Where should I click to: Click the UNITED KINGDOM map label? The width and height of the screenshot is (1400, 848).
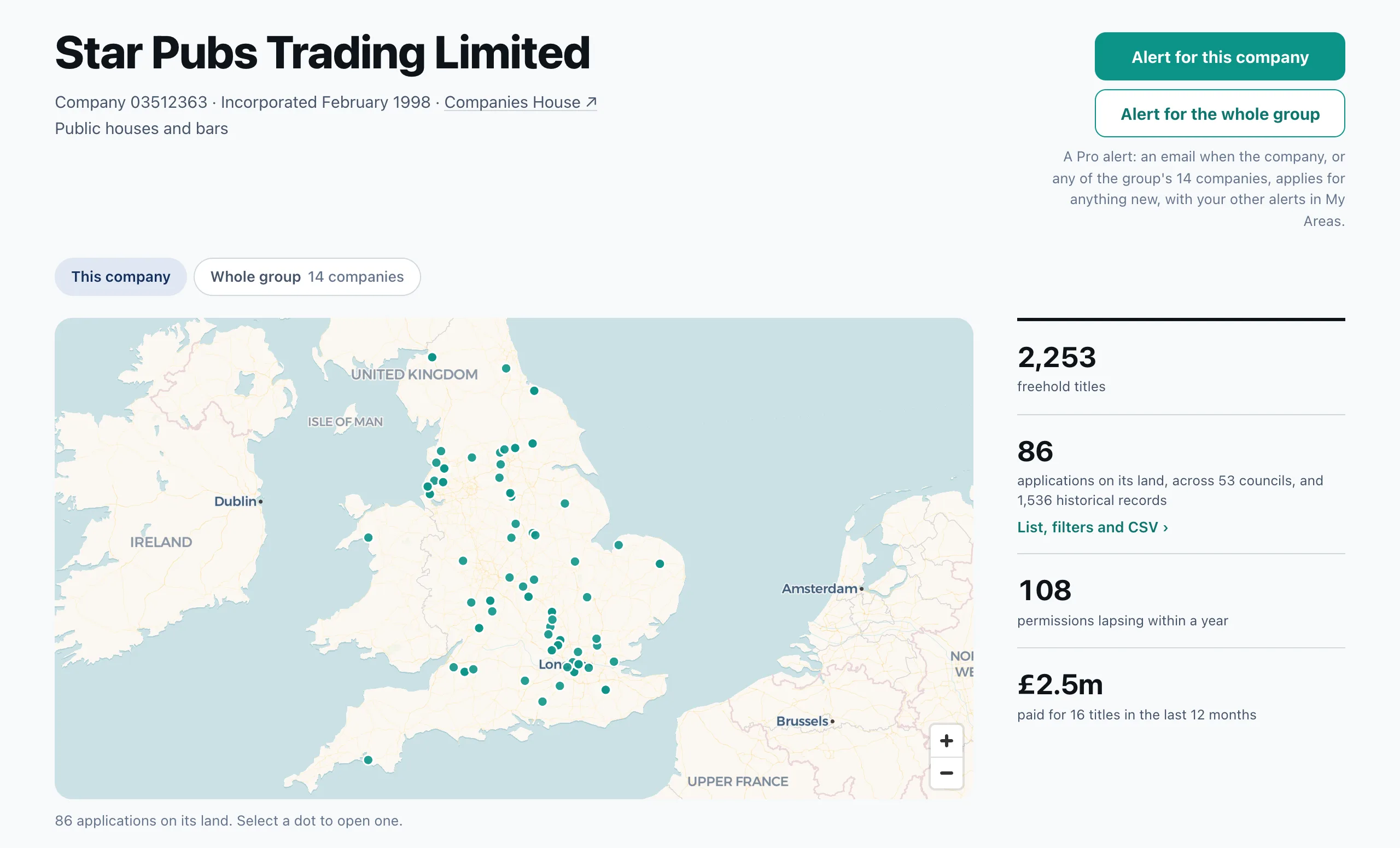pyautogui.click(x=414, y=375)
